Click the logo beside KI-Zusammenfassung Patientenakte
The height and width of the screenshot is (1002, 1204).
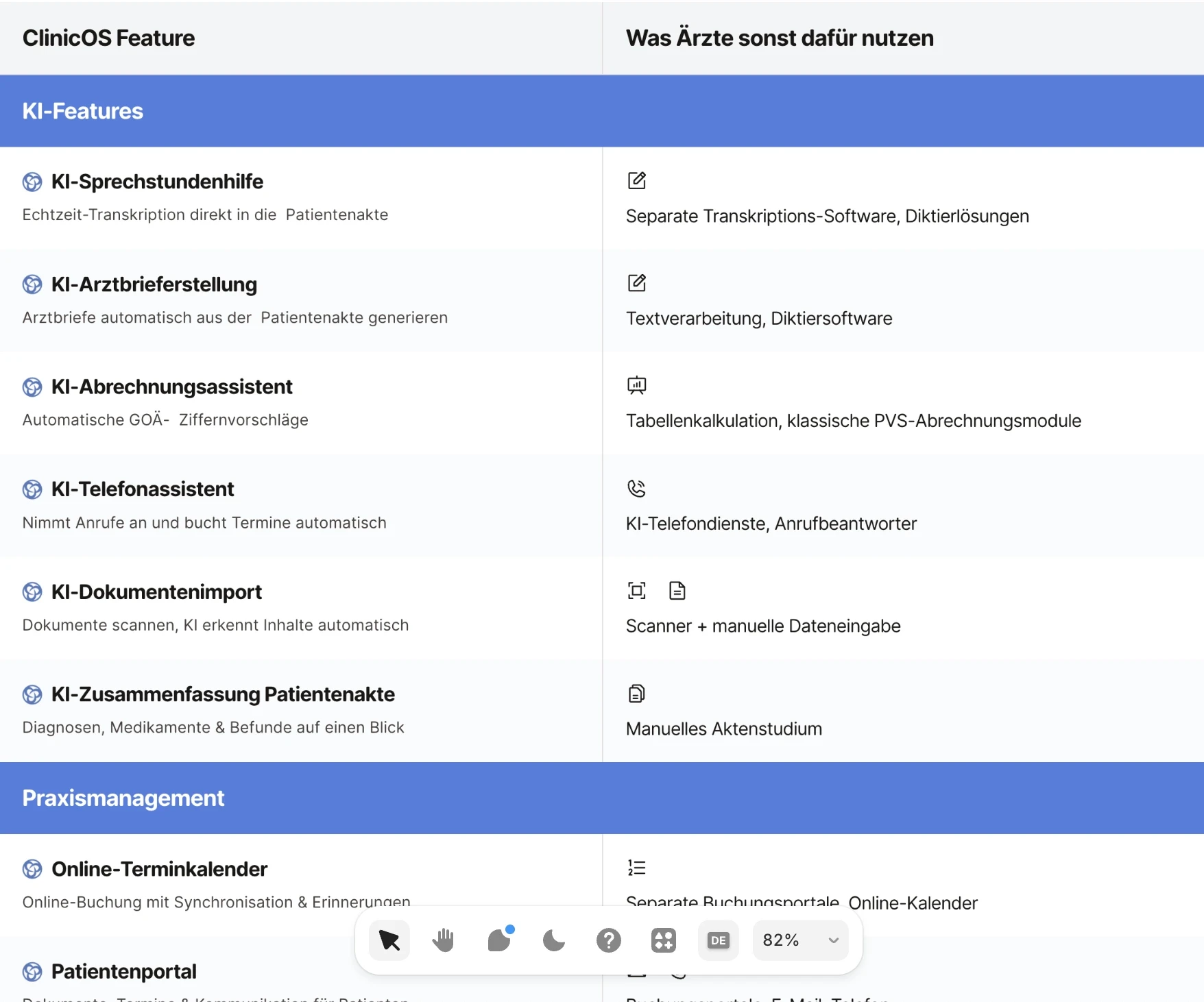32,695
